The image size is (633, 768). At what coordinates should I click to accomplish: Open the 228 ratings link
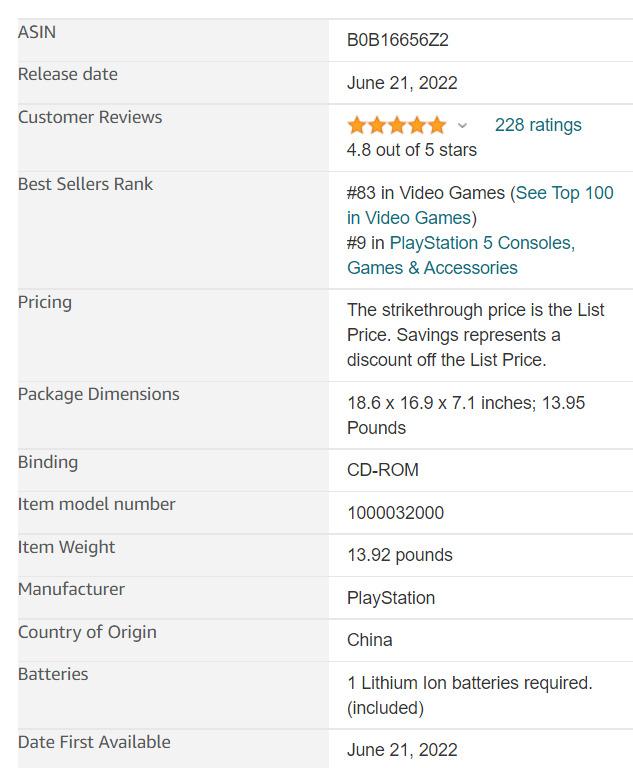pyautogui.click(x=538, y=125)
